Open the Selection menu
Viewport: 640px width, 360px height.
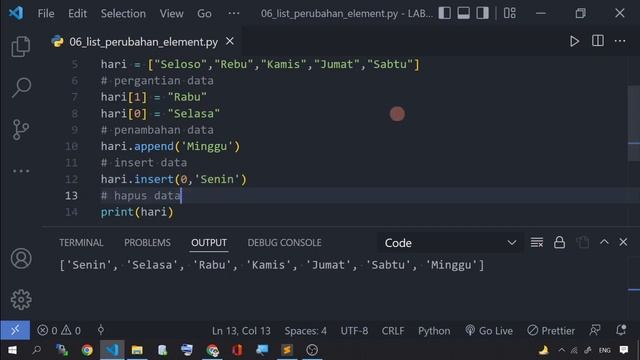point(123,13)
